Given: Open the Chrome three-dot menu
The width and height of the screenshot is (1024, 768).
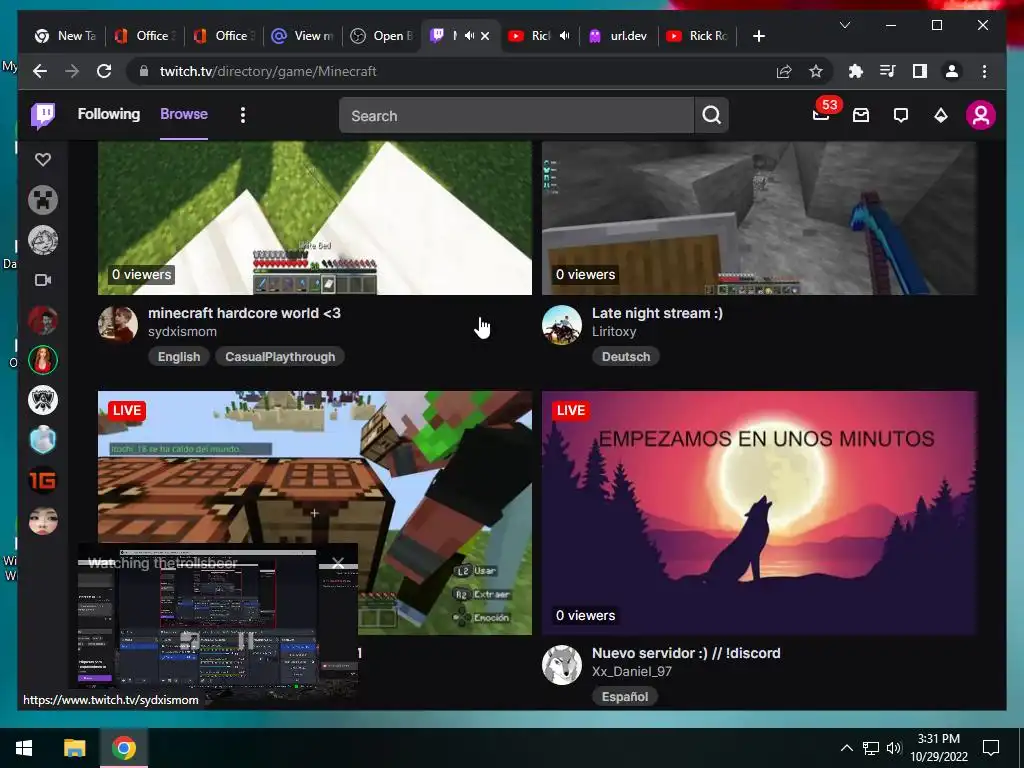Looking at the screenshot, I should pyautogui.click(x=984, y=71).
